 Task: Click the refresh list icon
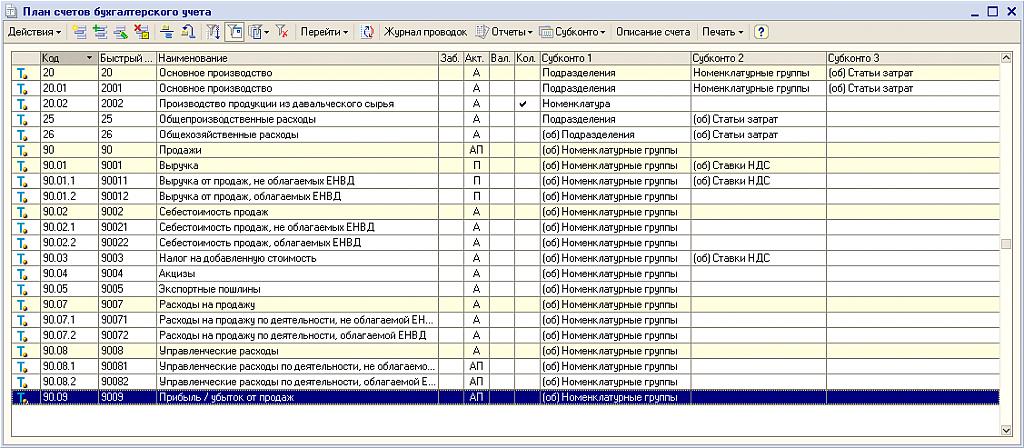coord(367,32)
